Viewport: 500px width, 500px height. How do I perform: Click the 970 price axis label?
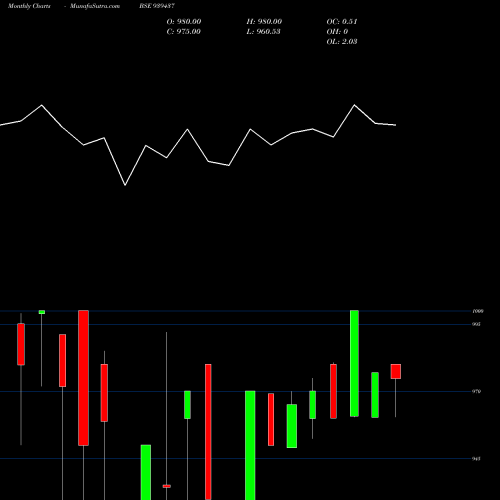click(476, 391)
